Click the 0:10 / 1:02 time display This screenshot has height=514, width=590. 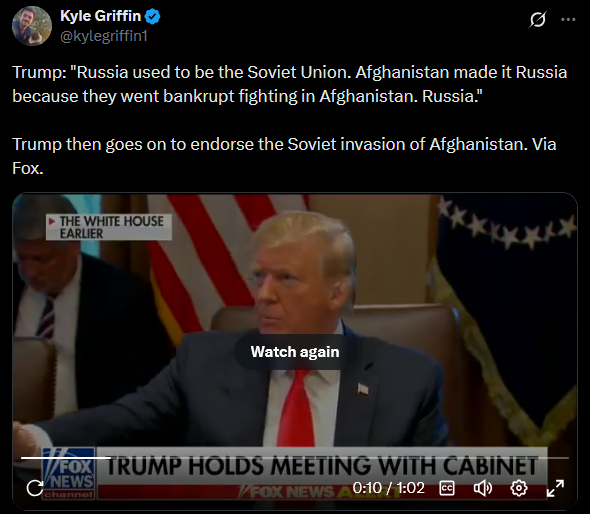[389, 488]
